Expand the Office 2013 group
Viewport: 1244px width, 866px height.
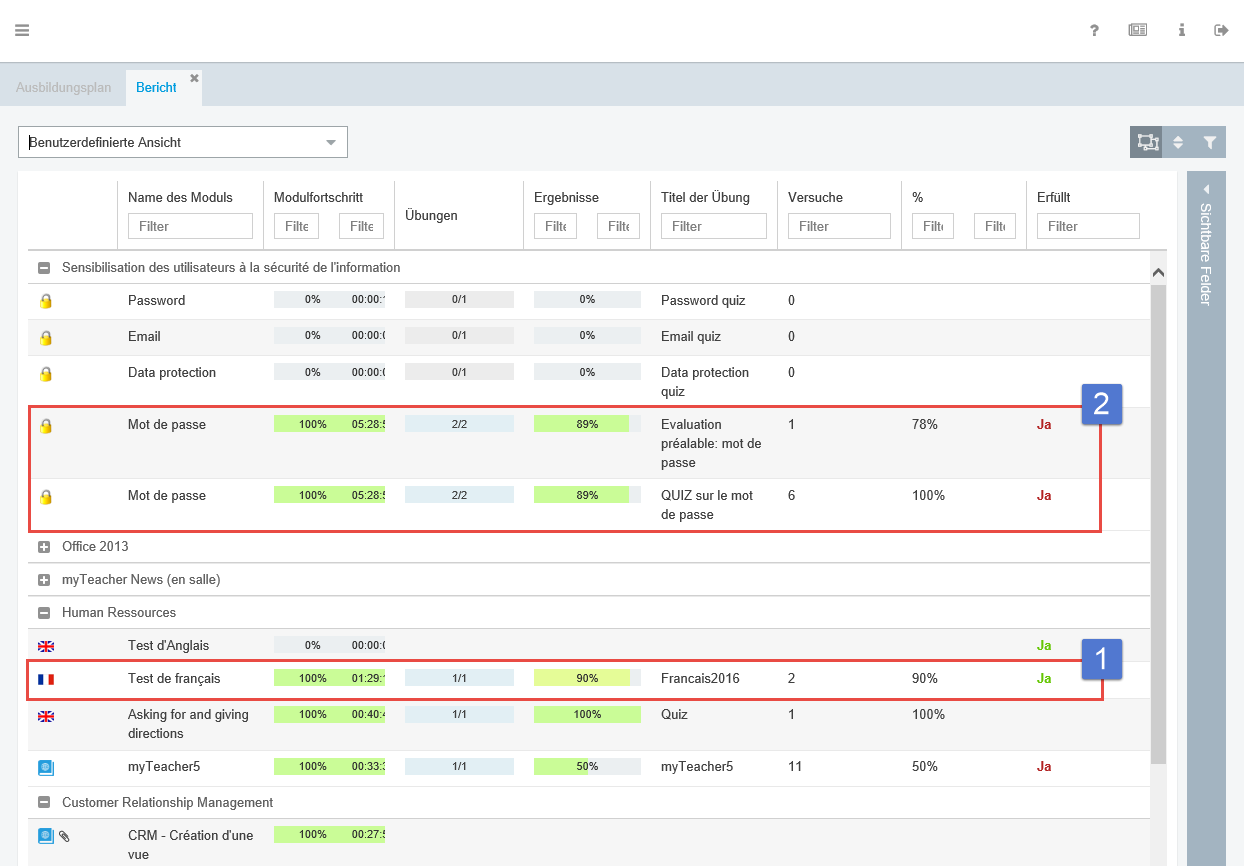click(x=44, y=547)
